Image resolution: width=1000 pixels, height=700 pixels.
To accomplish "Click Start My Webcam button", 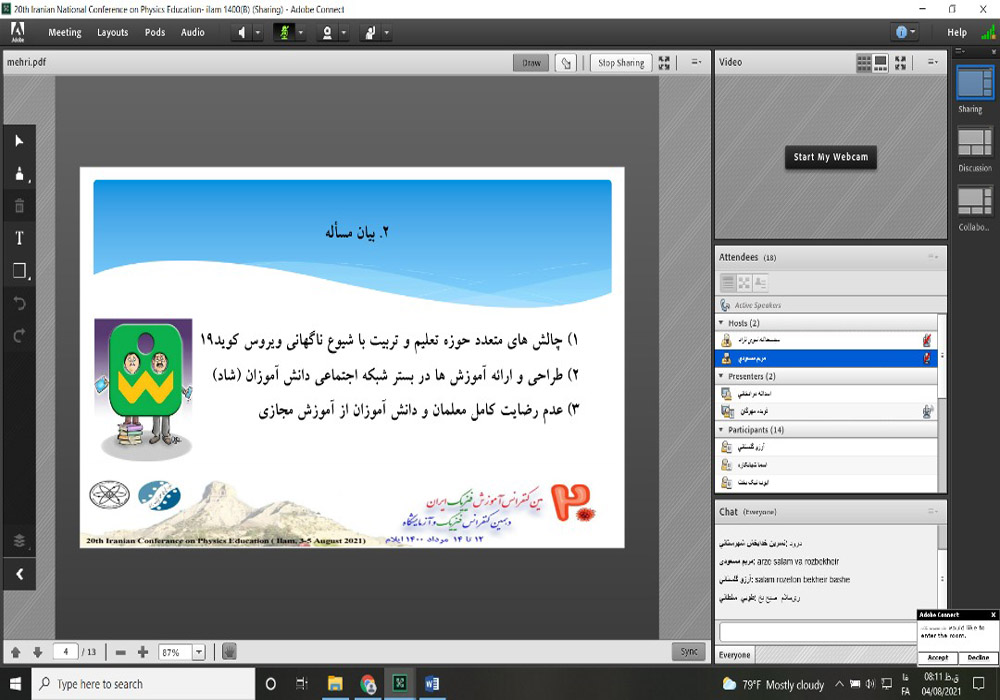I will (x=831, y=157).
